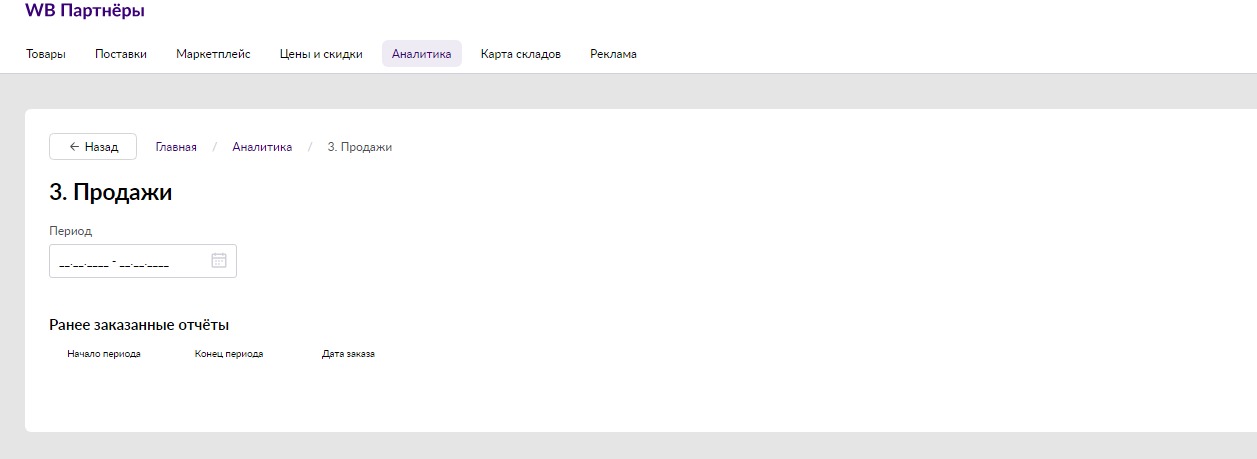Click the Назад back button
This screenshot has width=1257, height=459.
[x=93, y=146]
